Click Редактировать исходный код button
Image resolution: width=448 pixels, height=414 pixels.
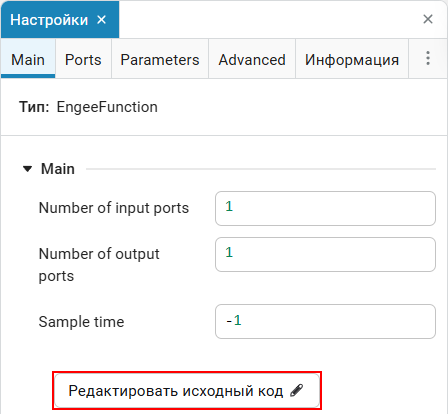coord(187,391)
